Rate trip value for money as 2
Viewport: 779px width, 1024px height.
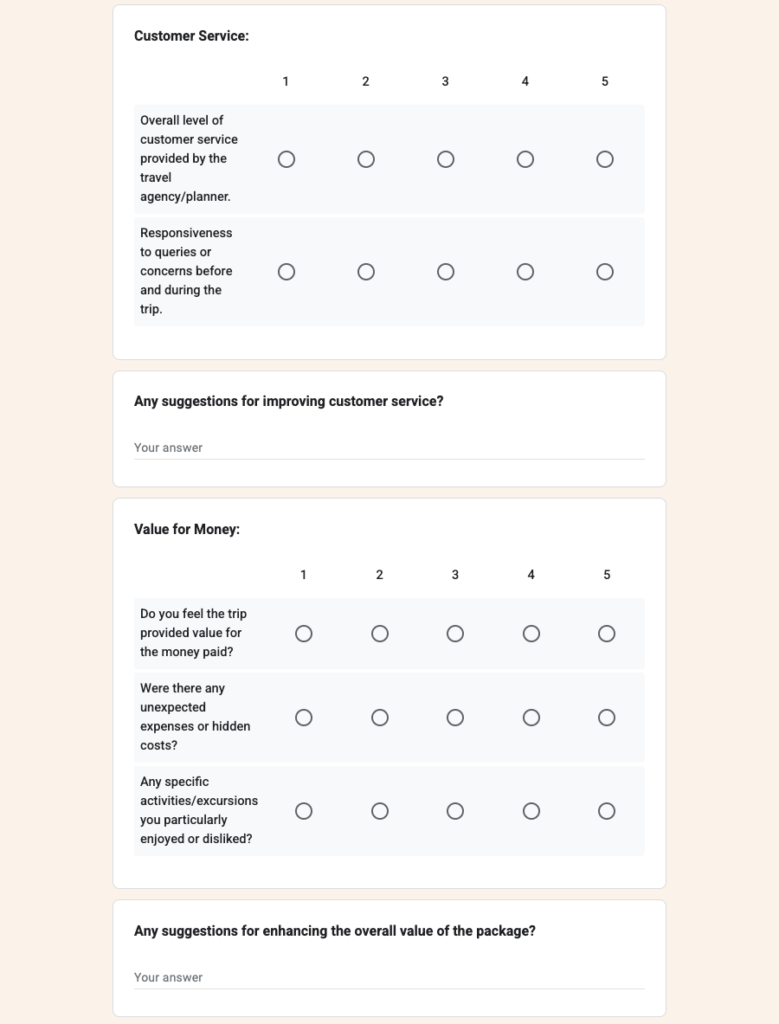tap(380, 633)
